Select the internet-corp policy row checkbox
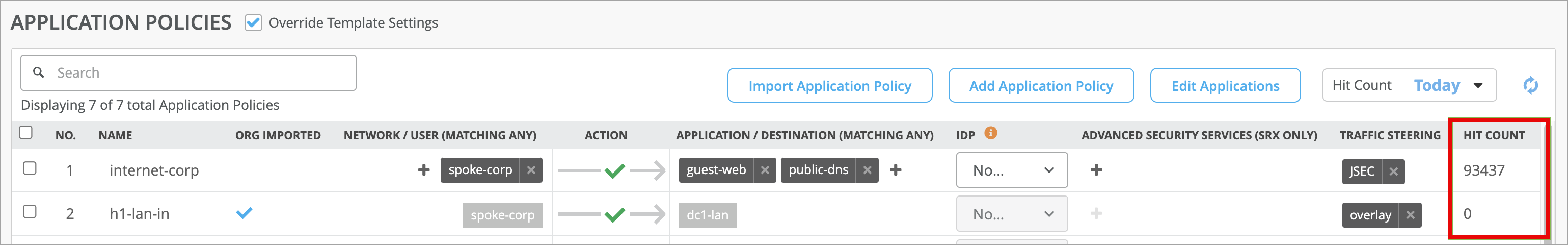Image resolution: width=1568 pixels, height=245 pixels. click(29, 168)
